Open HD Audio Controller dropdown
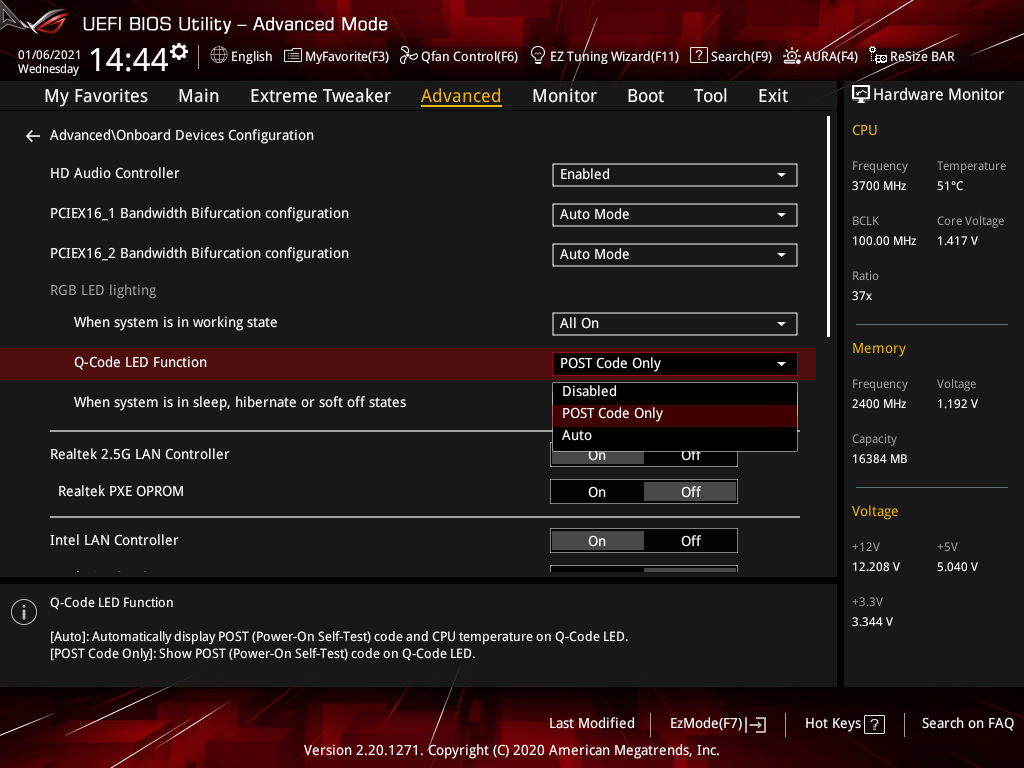 click(675, 175)
